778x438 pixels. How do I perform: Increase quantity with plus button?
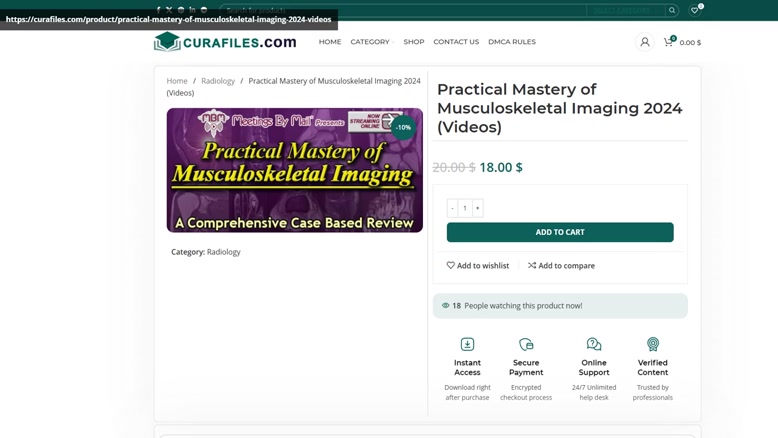tap(477, 208)
